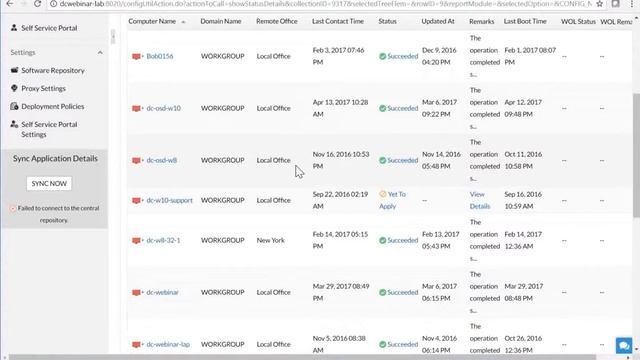Click the WOL Status column header

[x=578, y=21]
